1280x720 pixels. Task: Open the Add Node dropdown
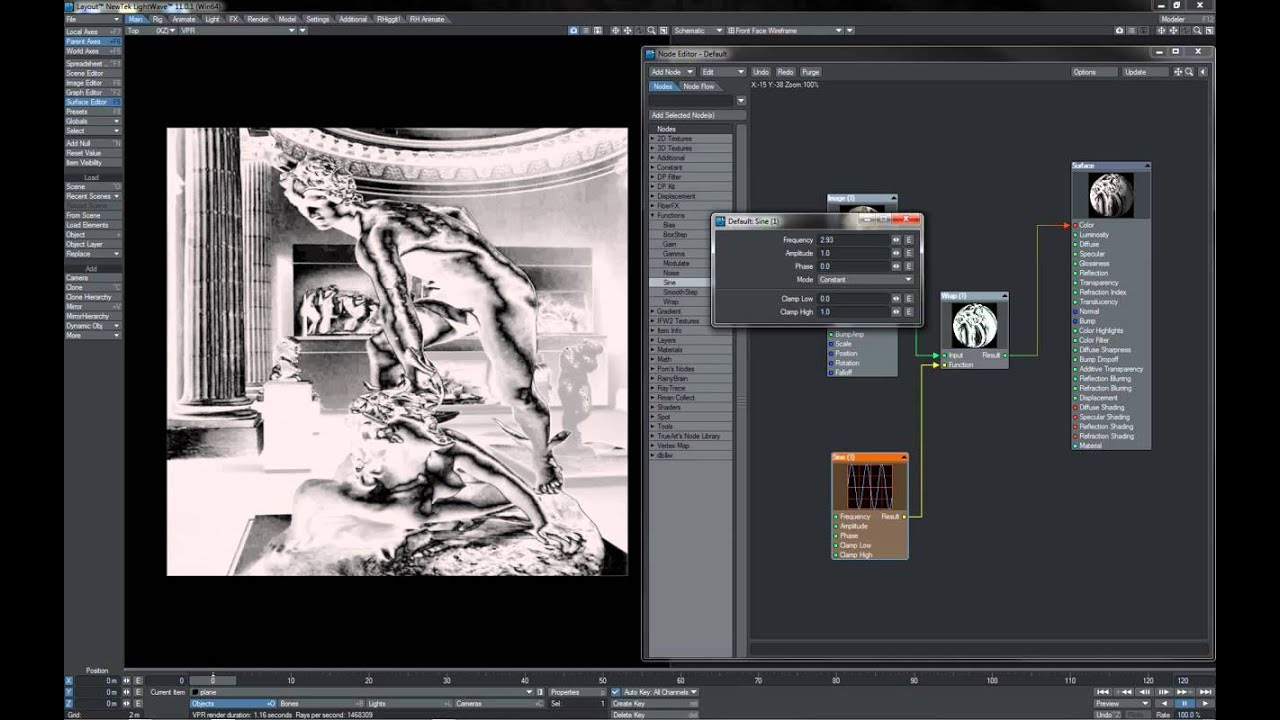point(671,72)
